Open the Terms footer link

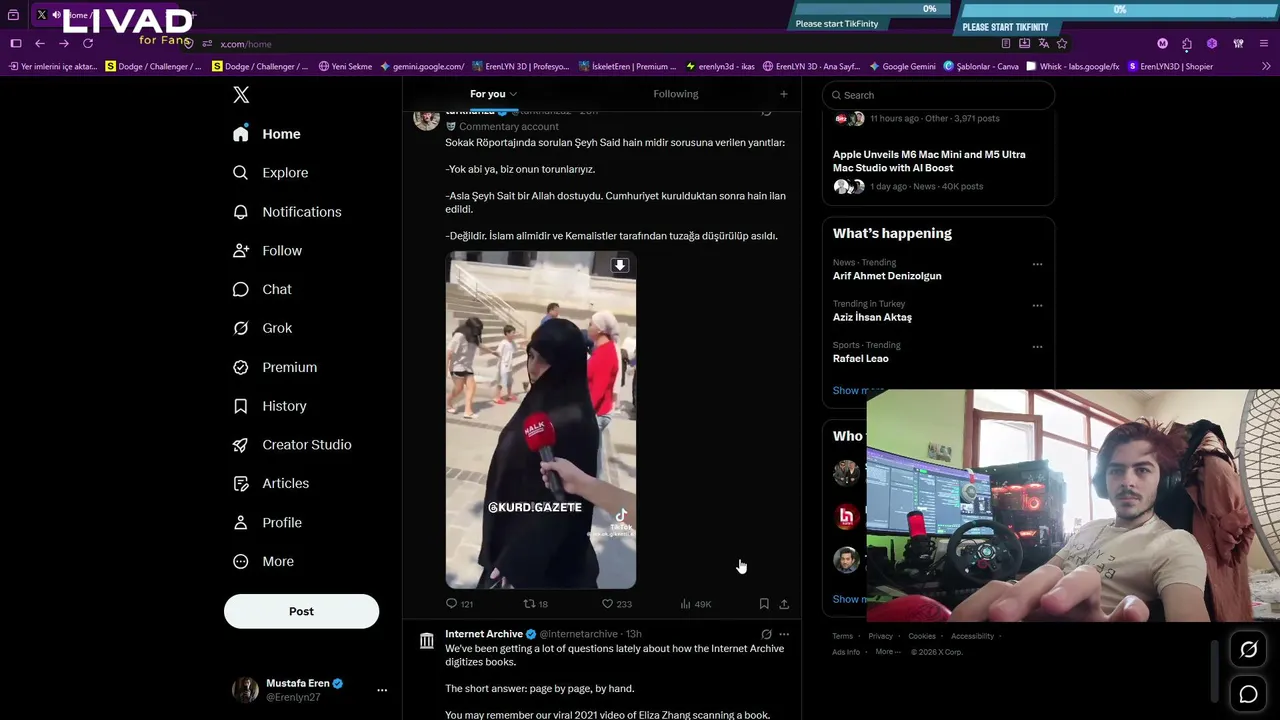click(843, 636)
